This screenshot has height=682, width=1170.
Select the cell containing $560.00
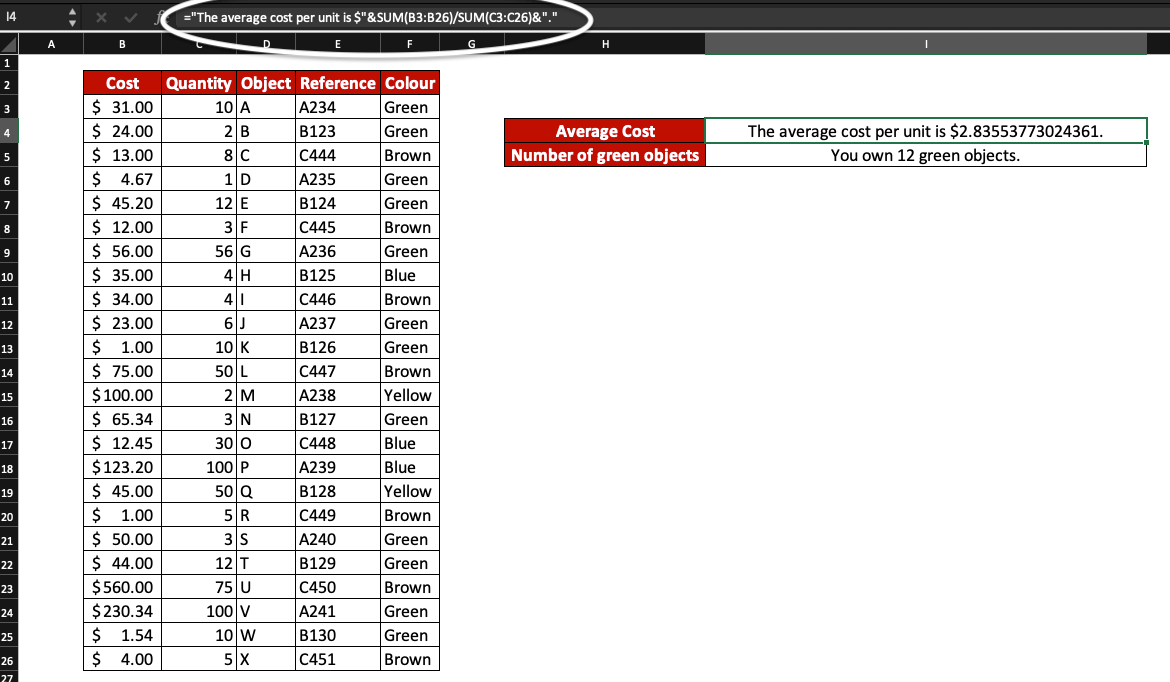coord(122,587)
